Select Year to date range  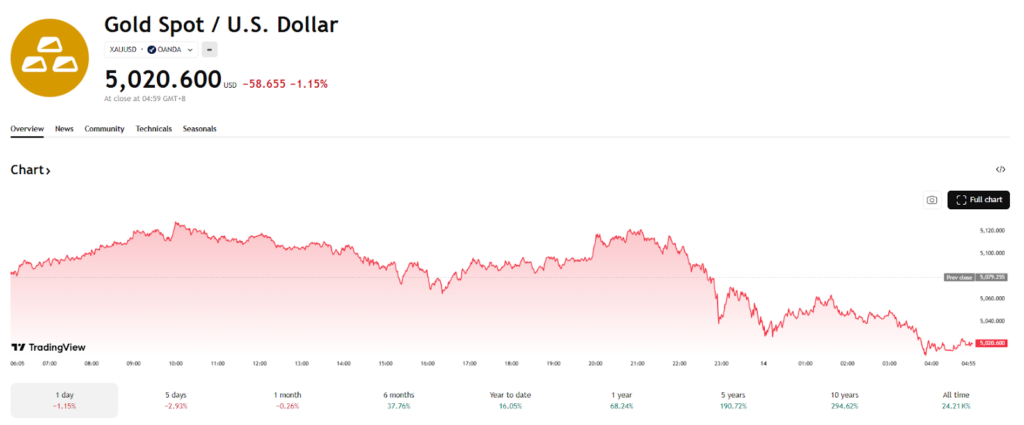pos(511,400)
